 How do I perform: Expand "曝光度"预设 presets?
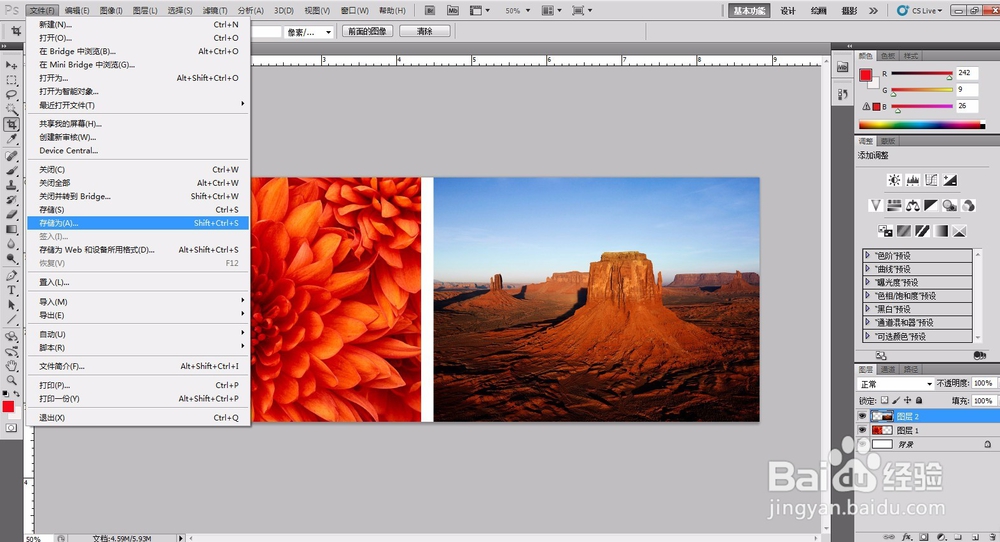[867, 282]
